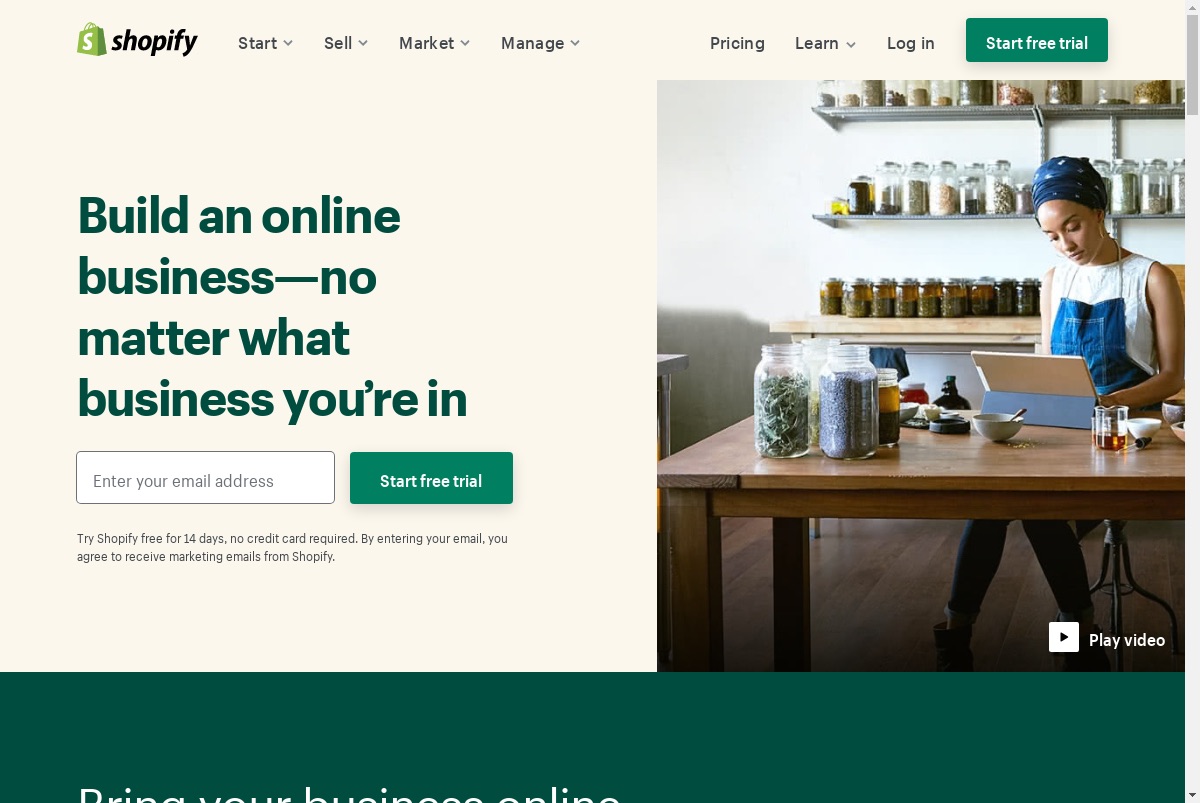
Task: Expand the Manage dropdown chevron
Action: 575,43
